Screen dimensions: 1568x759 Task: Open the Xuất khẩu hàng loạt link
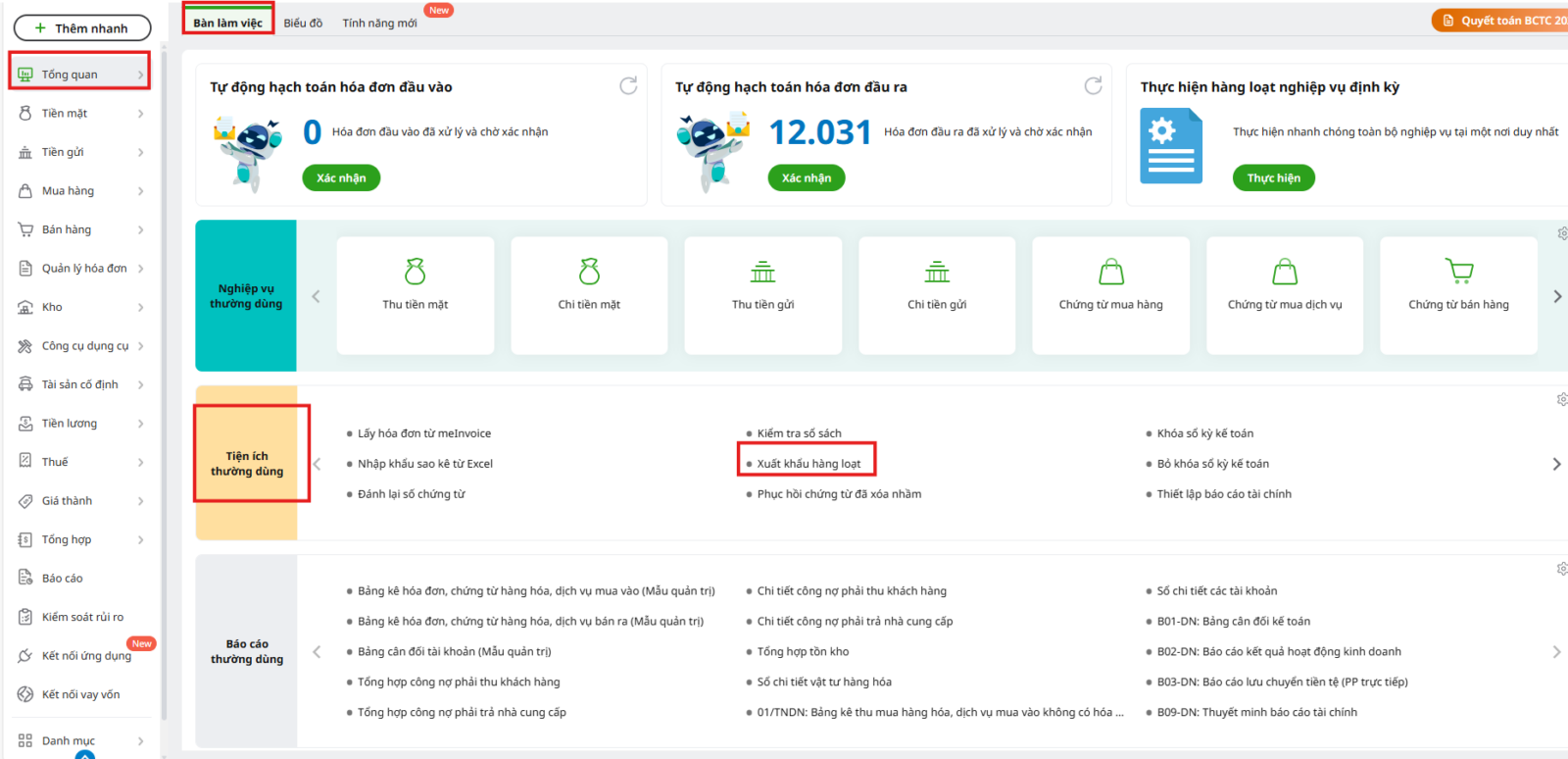coord(808,464)
